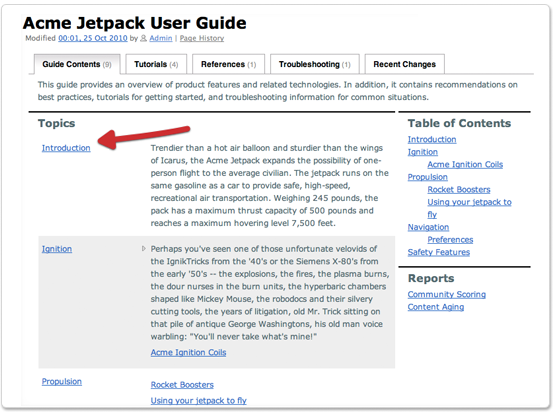Click the Topics heading
The height and width of the screenshot is (417, 560).
point(57,124)
